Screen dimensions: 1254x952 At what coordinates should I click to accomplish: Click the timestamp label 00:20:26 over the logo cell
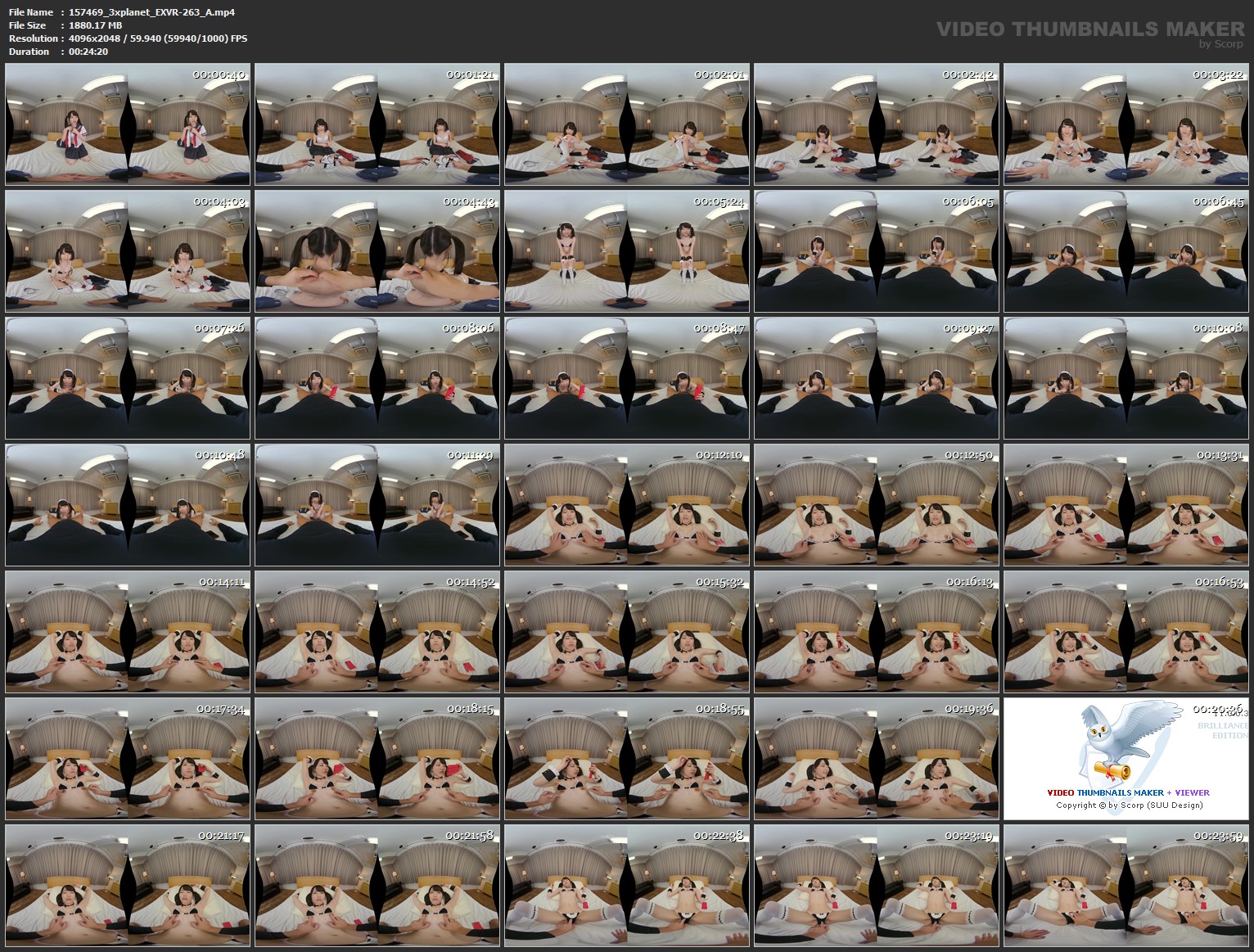[1216, 712]
